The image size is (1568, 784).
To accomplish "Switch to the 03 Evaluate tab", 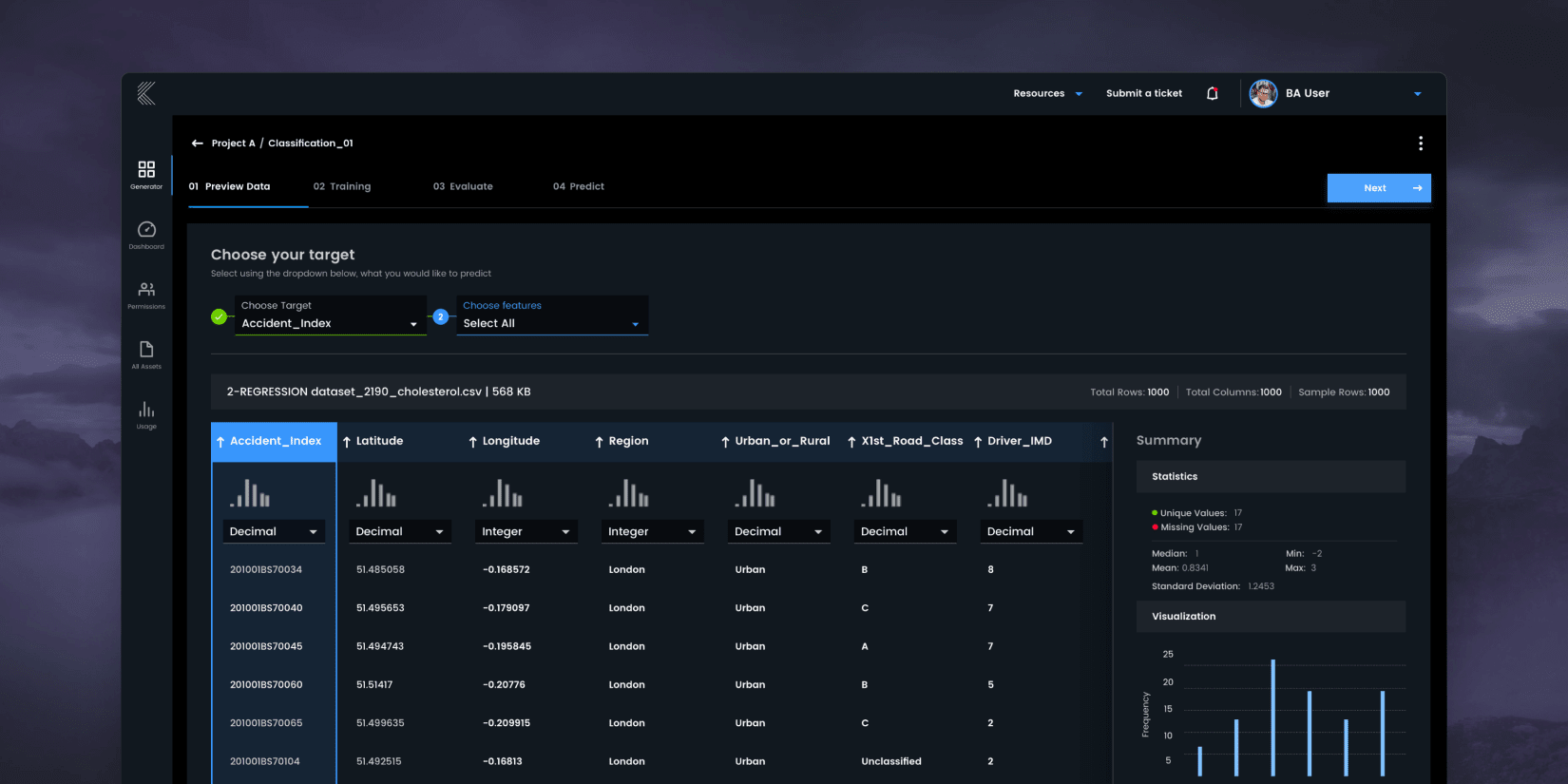I will [463, 186].
